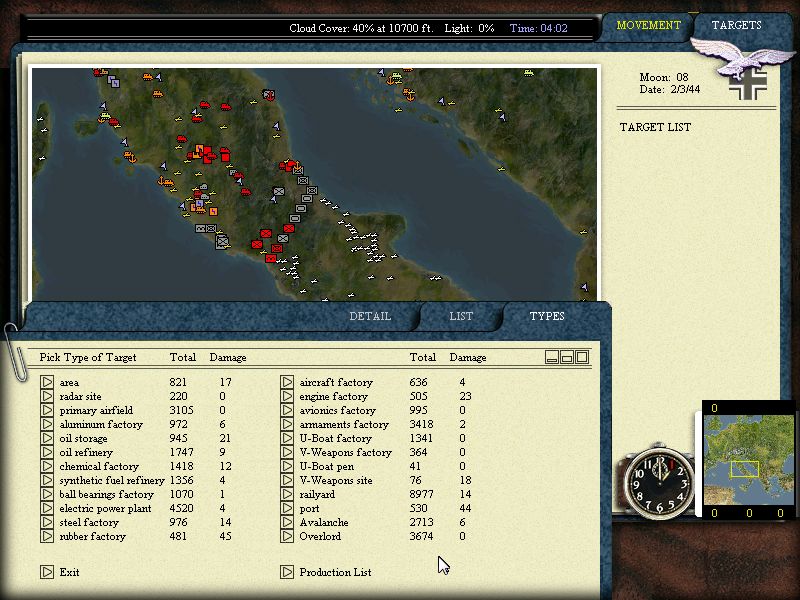Select aircraft factory arrow button
The width and height of the screenshot is (800, 600).
point(287,382)
